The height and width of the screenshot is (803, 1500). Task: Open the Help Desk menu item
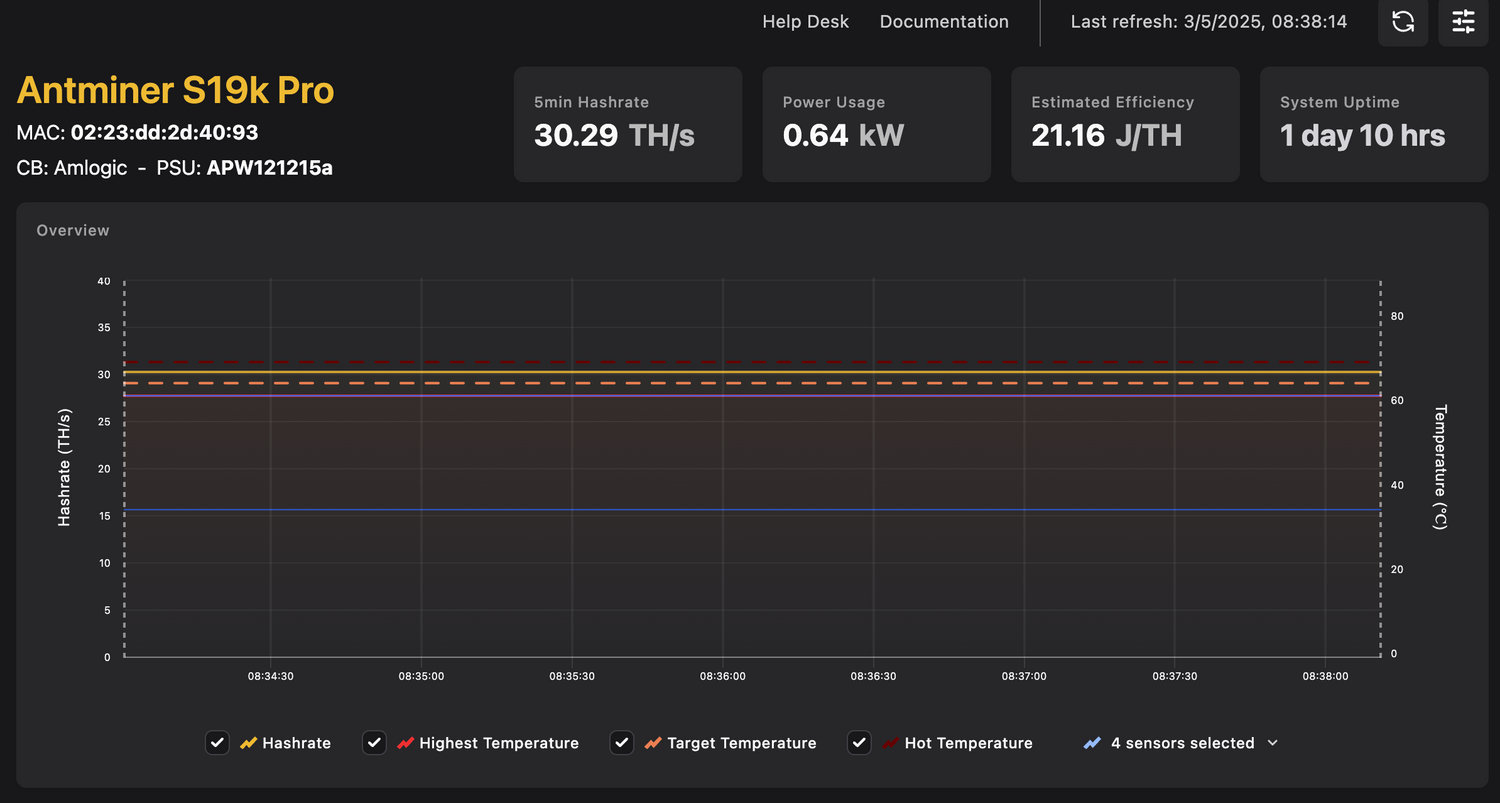[x=805, y=21]
